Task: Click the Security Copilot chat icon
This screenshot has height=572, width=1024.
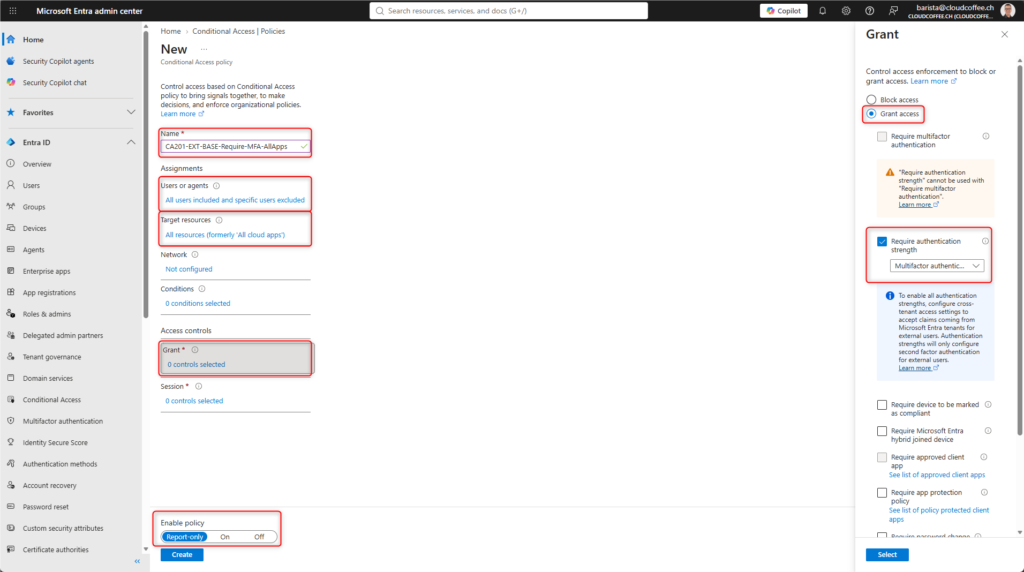Action: tap(10, 82)
